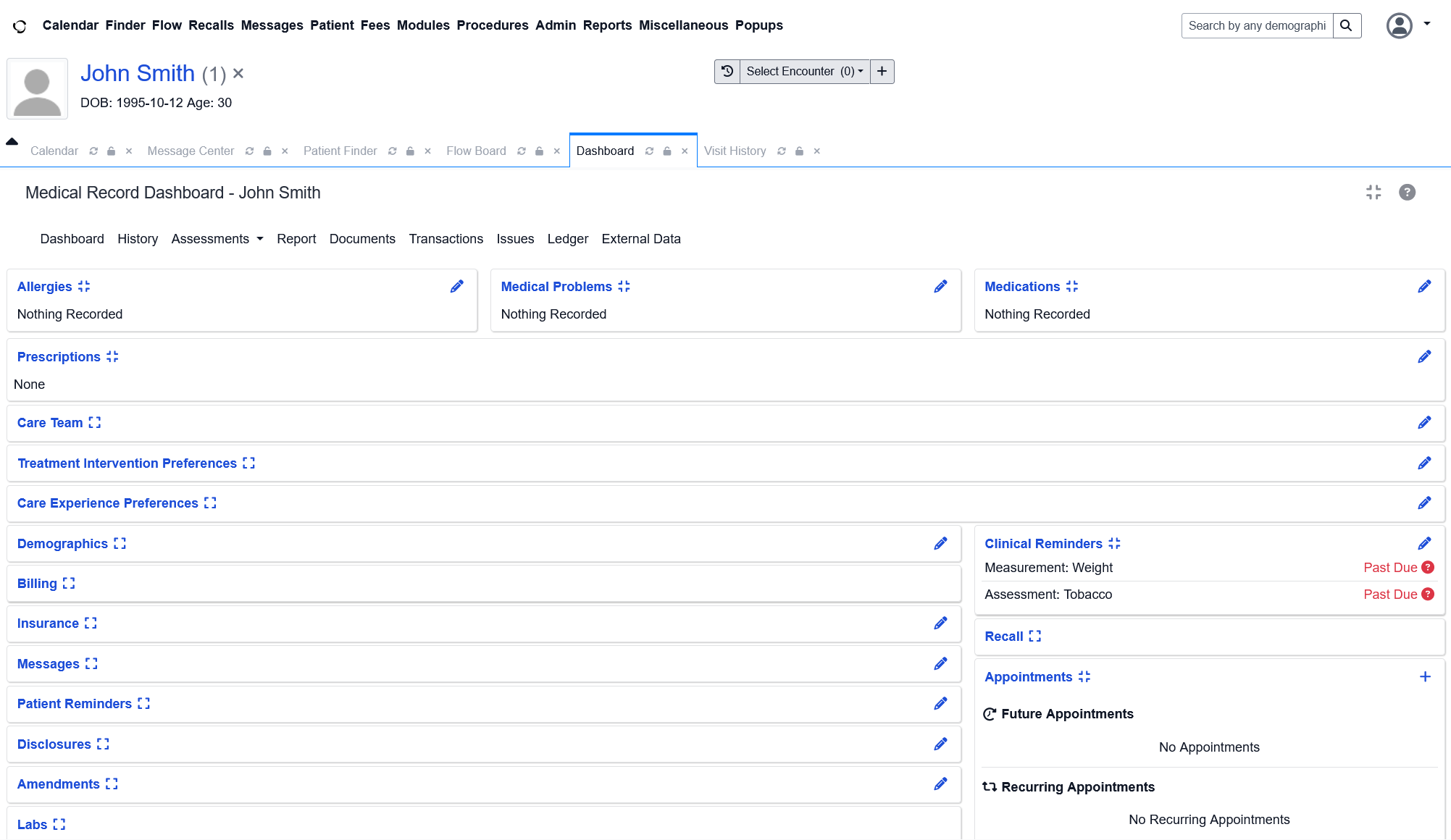The image size is (1451, 840).
Task: Edit Clinical Reminders with pencil icon
Action: click(x=1424, y=544)
